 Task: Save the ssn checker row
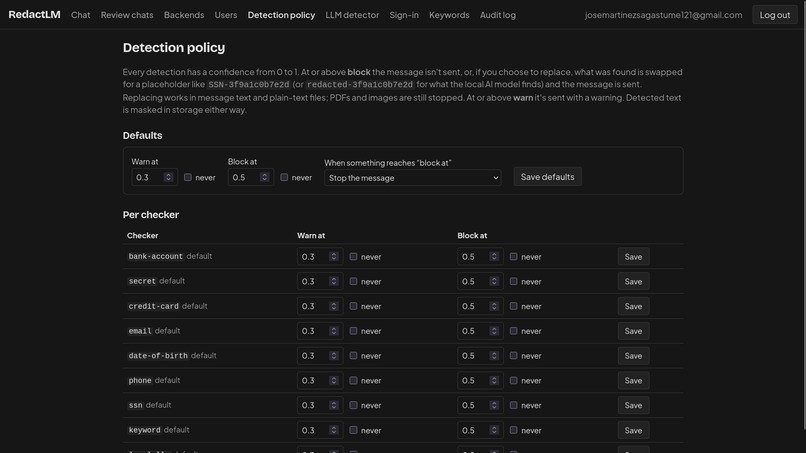pyautogui.click(x=633, y=405)
